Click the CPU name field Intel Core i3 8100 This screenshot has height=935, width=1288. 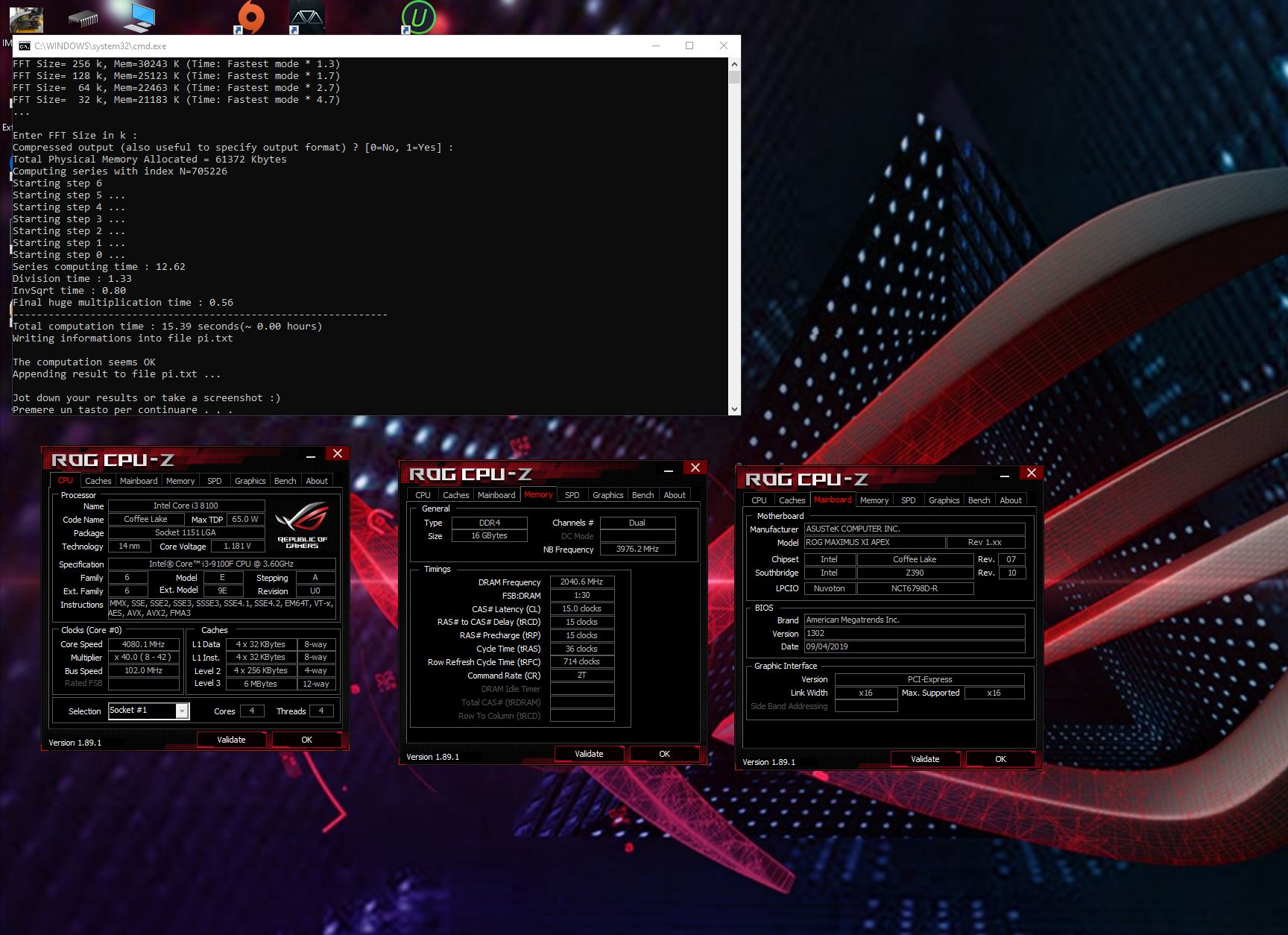tap(186, 506)
